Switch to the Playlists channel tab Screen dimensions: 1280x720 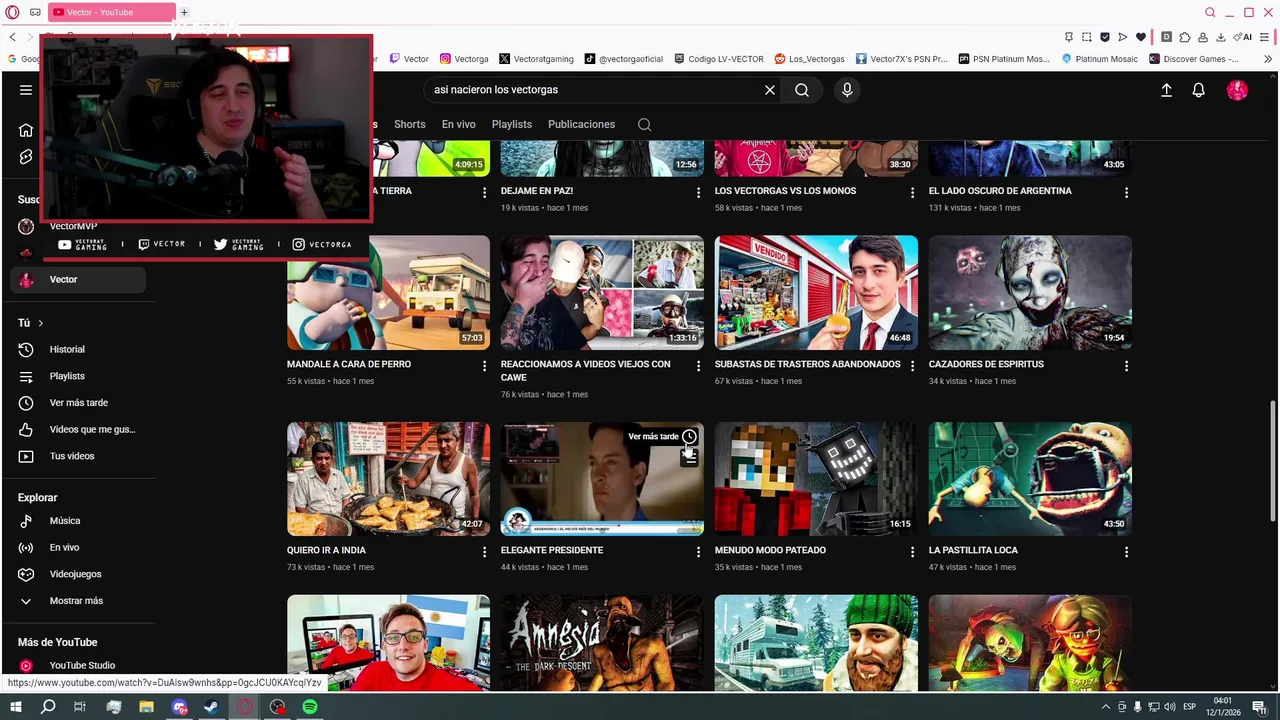[x=512, y=124]
